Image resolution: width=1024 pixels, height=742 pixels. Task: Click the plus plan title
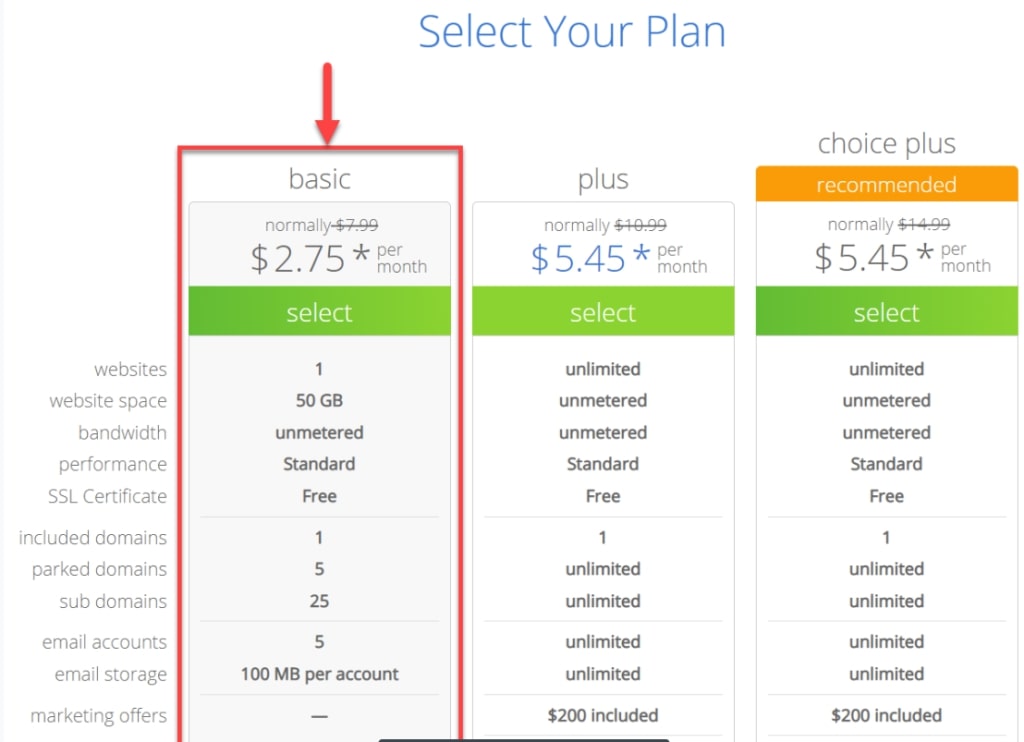click(603, 180)
